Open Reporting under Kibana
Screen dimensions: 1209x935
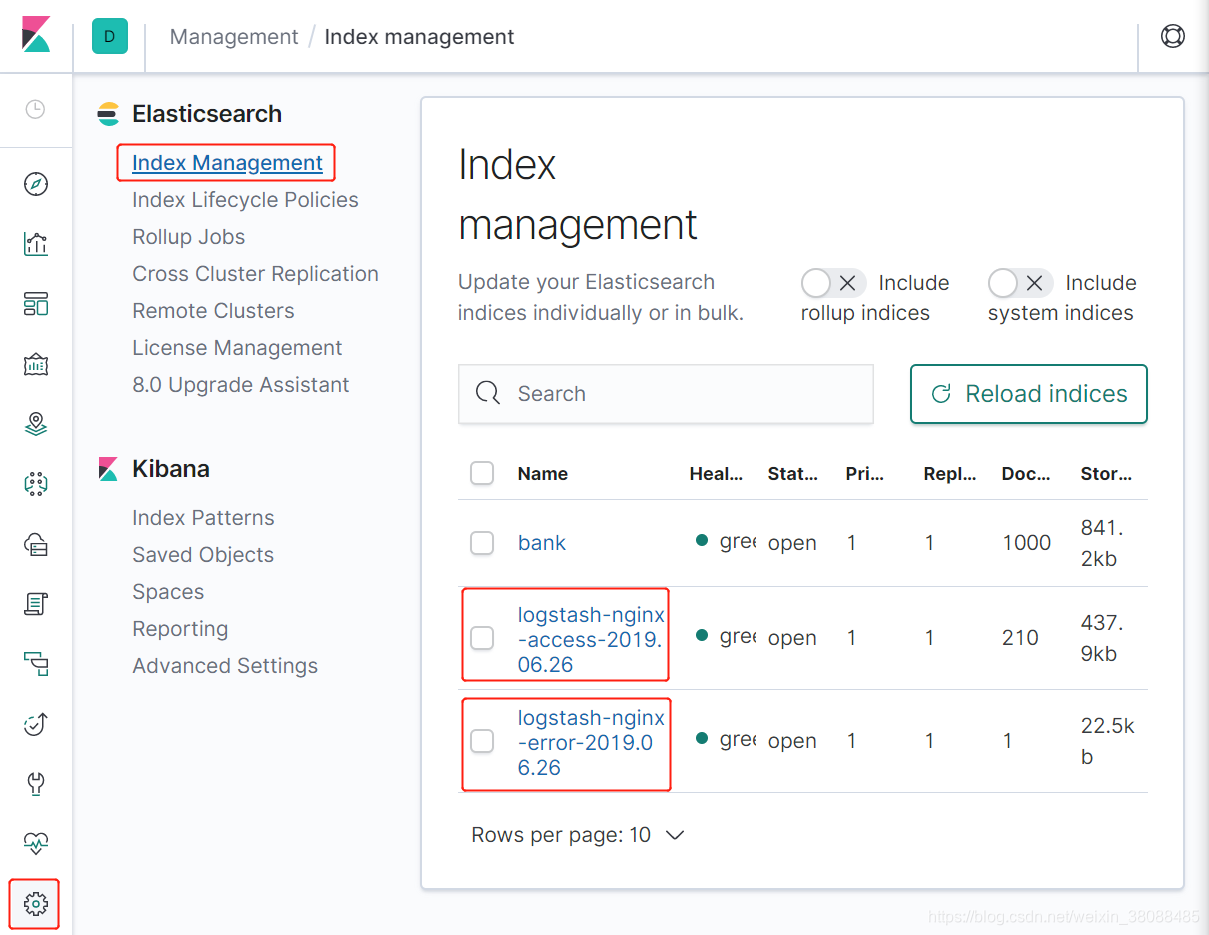coord(180,629)
